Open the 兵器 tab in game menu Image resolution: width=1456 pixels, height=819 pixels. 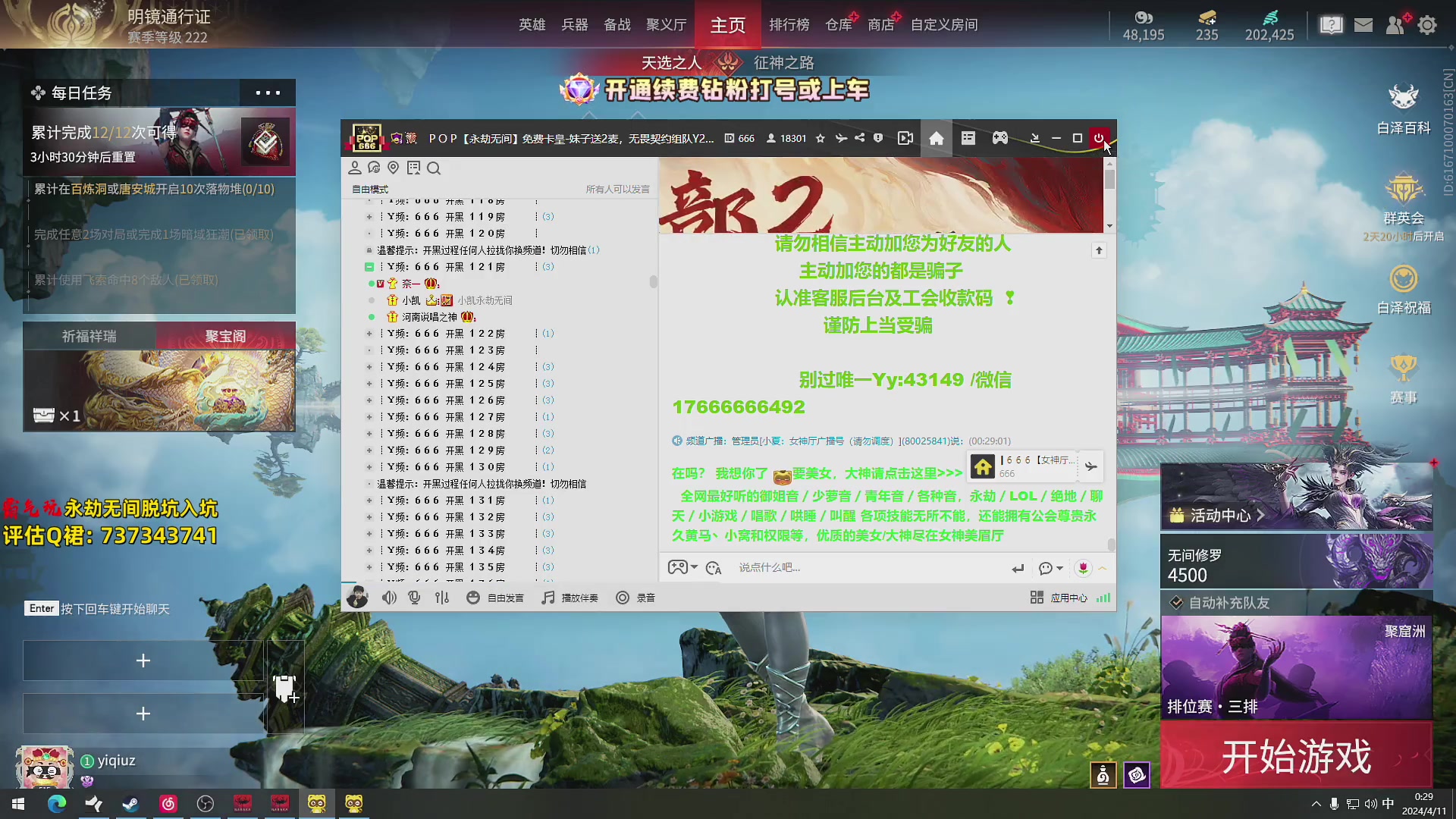click(x=575, y=24)
